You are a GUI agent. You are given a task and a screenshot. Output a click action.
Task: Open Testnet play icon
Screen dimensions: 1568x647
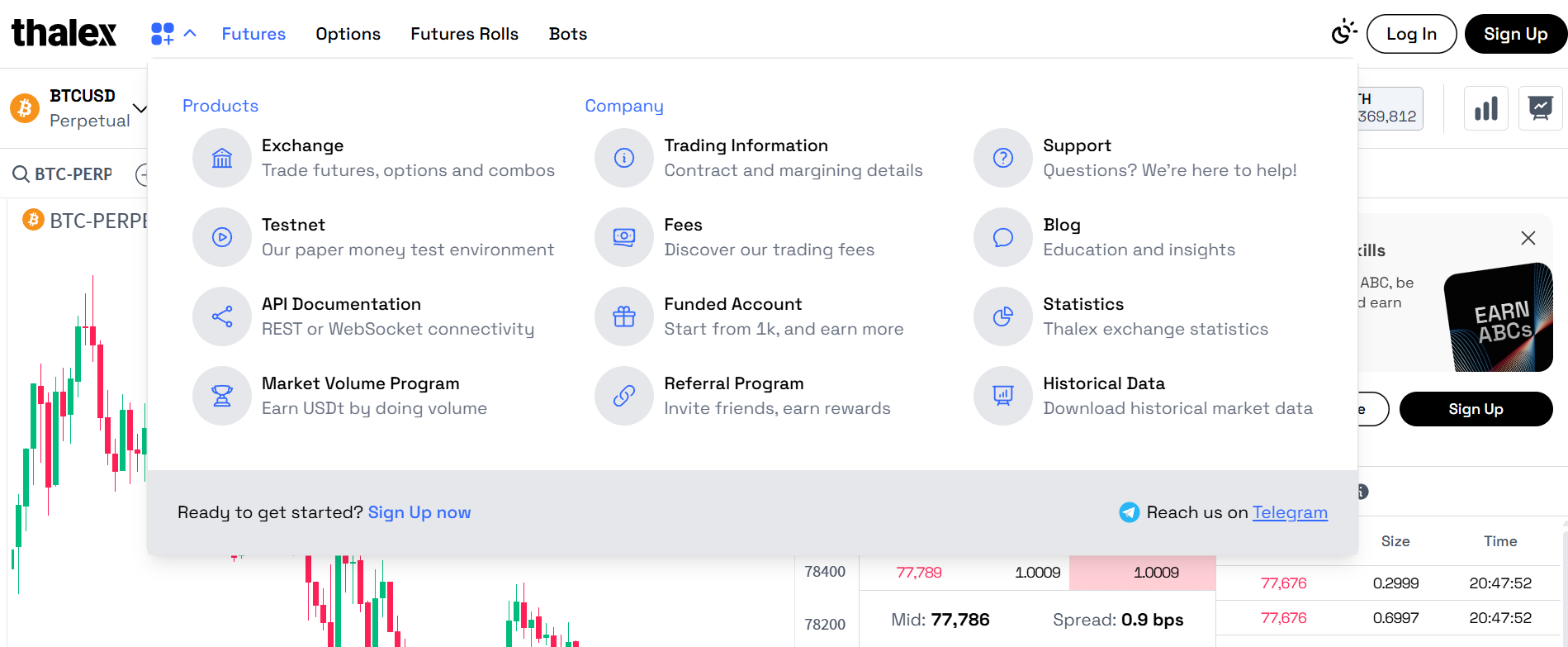click(x=222, y=237)
